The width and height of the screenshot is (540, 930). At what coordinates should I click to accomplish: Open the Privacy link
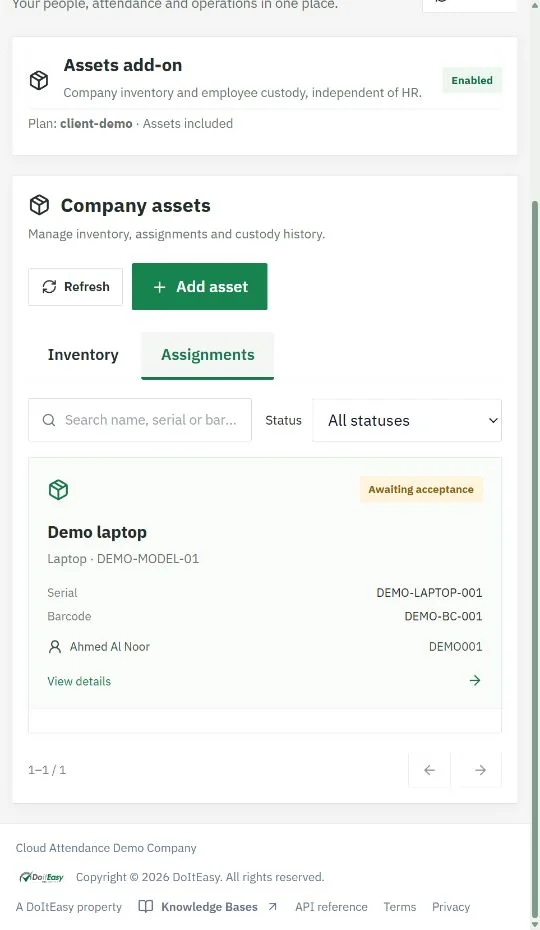point(450,906)
